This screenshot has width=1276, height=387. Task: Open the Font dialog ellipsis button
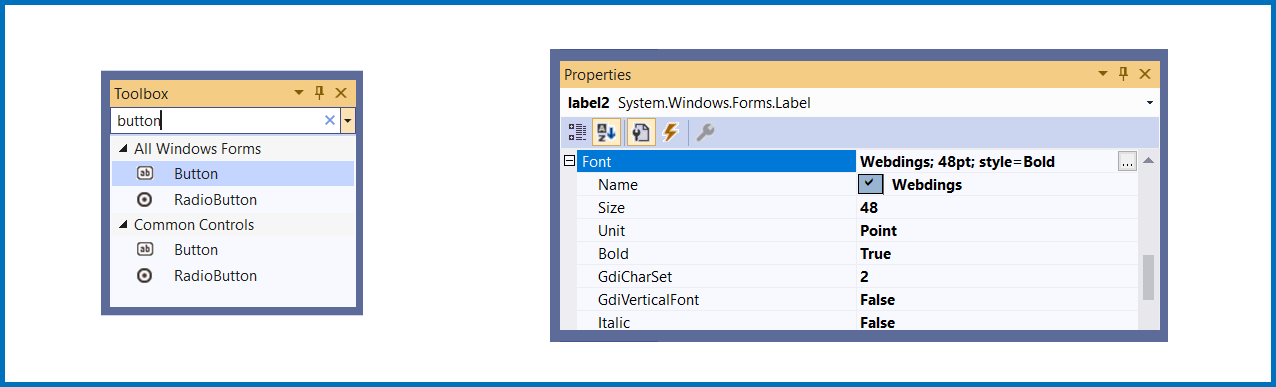[x=1127, y=161]
